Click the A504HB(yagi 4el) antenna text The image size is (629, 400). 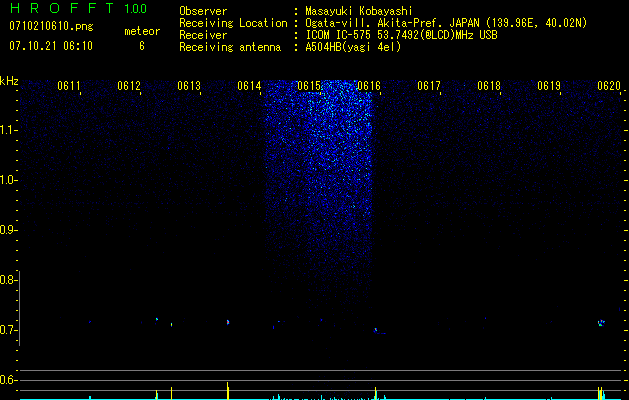pyautogui.click(x=353, y=47)
